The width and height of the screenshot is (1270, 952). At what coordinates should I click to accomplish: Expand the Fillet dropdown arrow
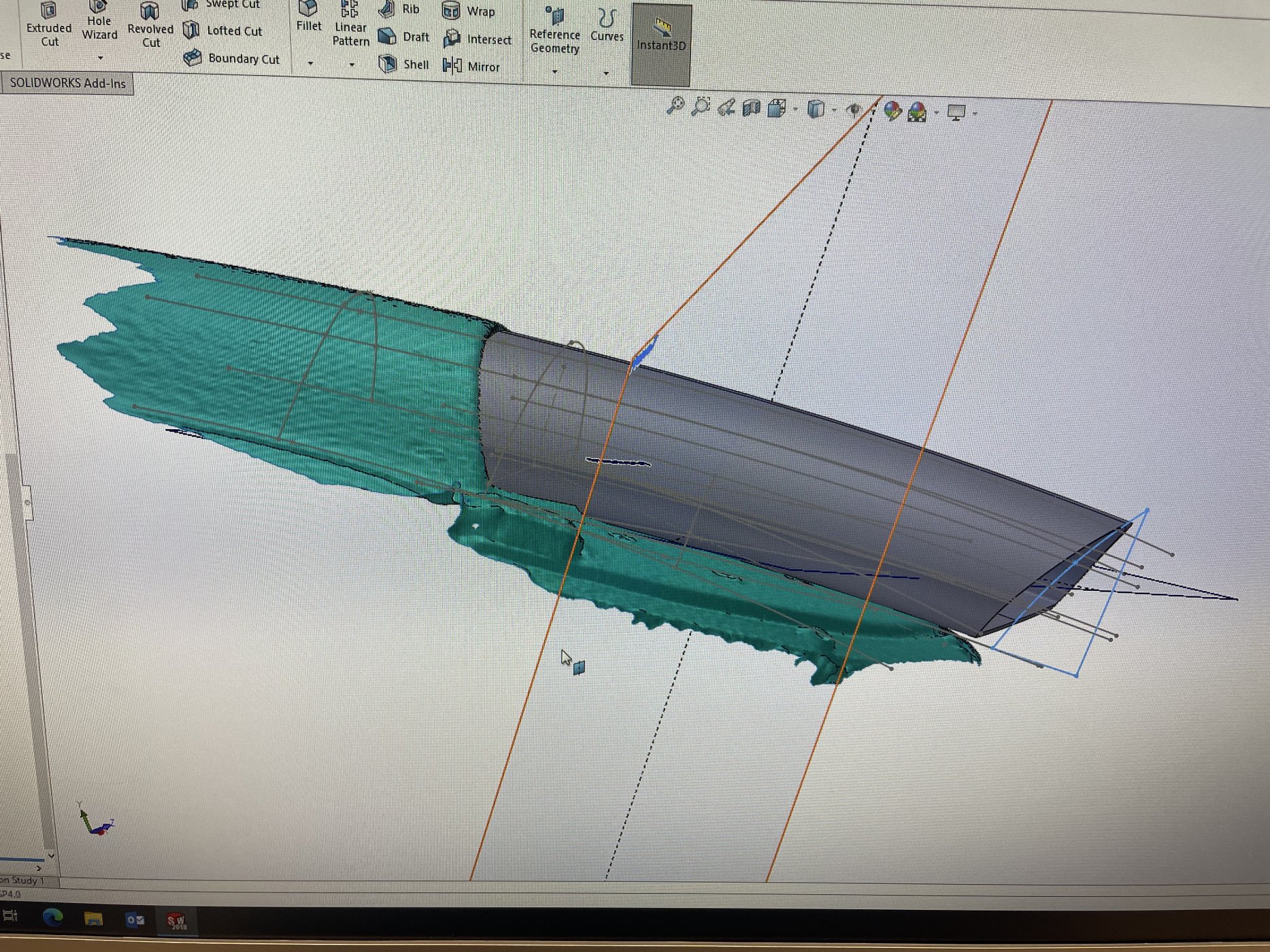[x=310, y=63]
